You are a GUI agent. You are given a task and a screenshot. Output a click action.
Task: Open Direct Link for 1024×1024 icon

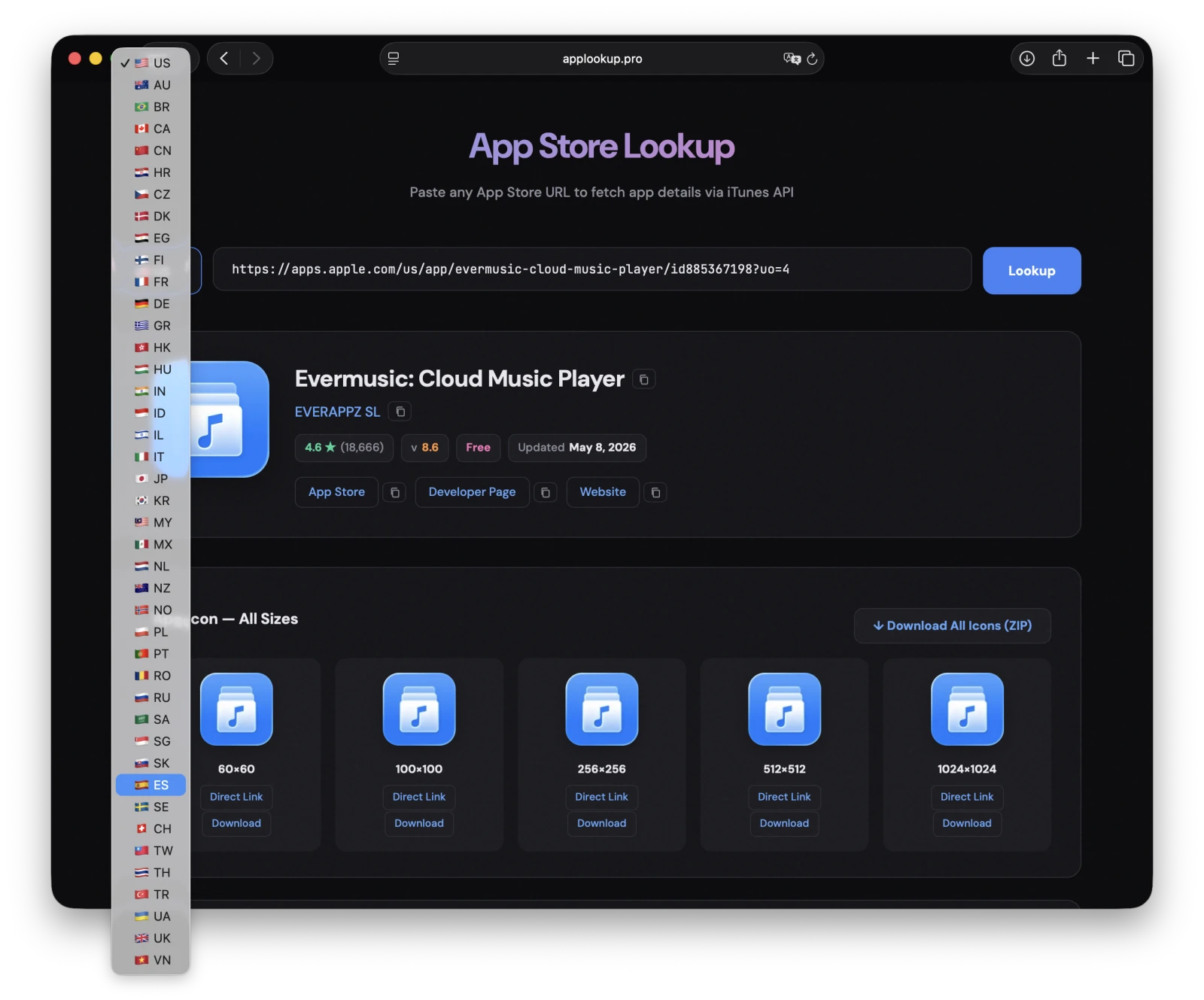[967, 797]
